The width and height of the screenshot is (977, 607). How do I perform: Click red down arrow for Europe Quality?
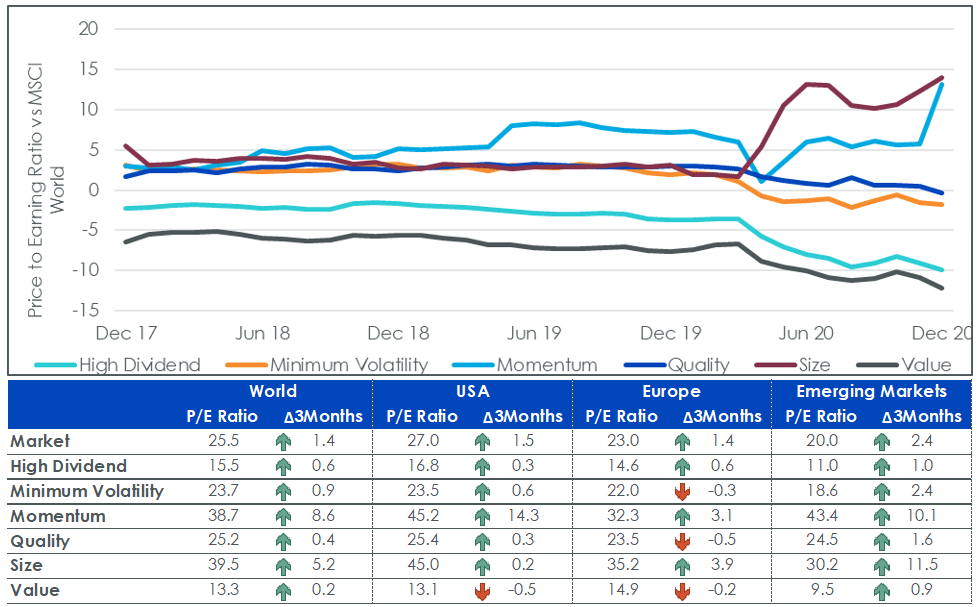point(682,542)
